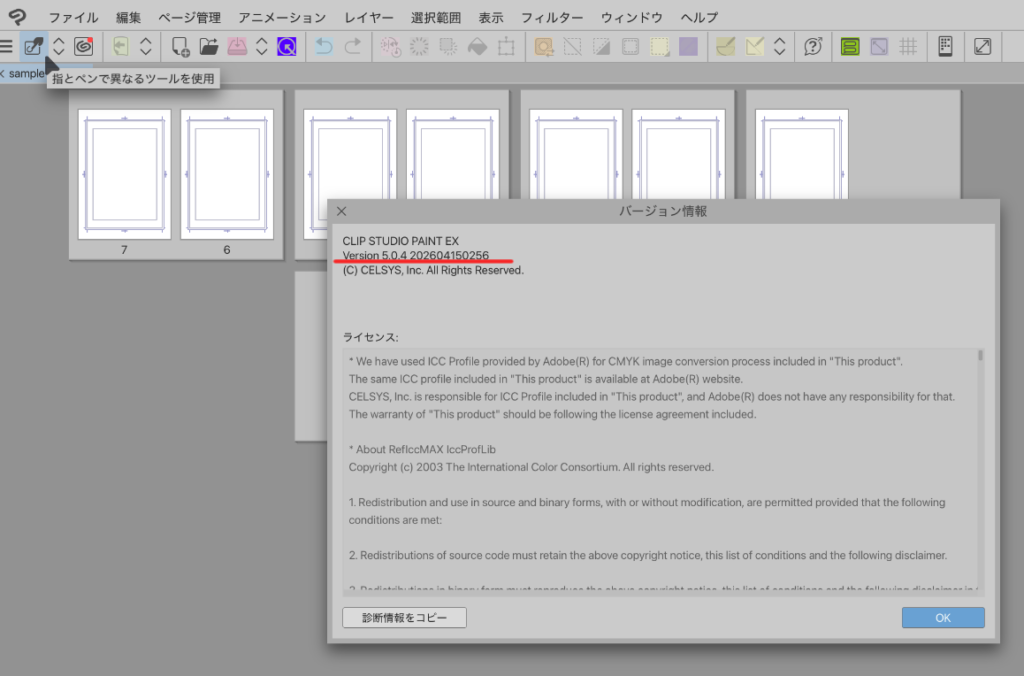Image resolution: width=1024 pixels, height=676 pixels.
Task: Click the rounded dashed selection border icon
Action: tap(630, 46)
